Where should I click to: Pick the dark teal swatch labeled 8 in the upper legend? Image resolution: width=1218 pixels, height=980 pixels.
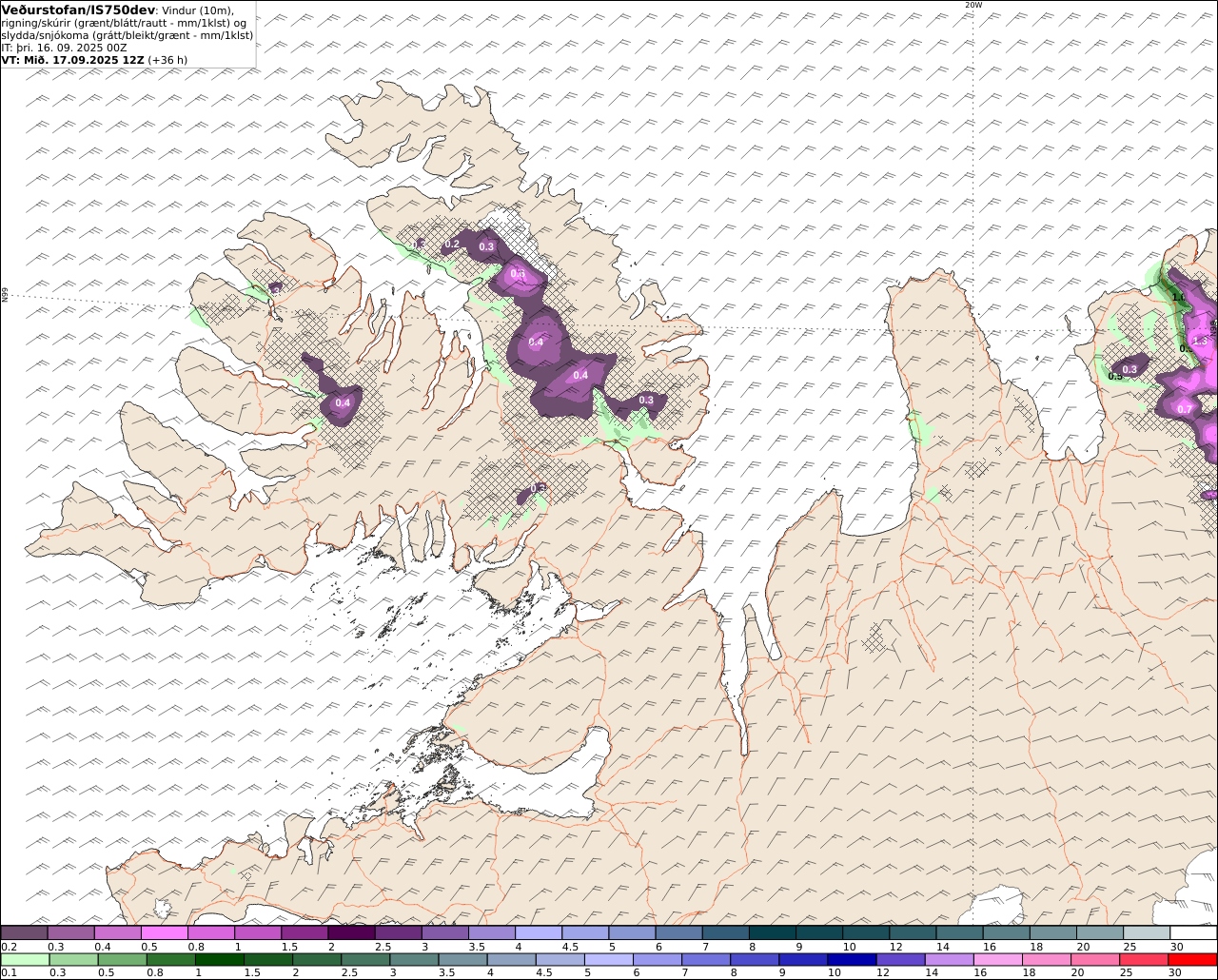point(772,933)
